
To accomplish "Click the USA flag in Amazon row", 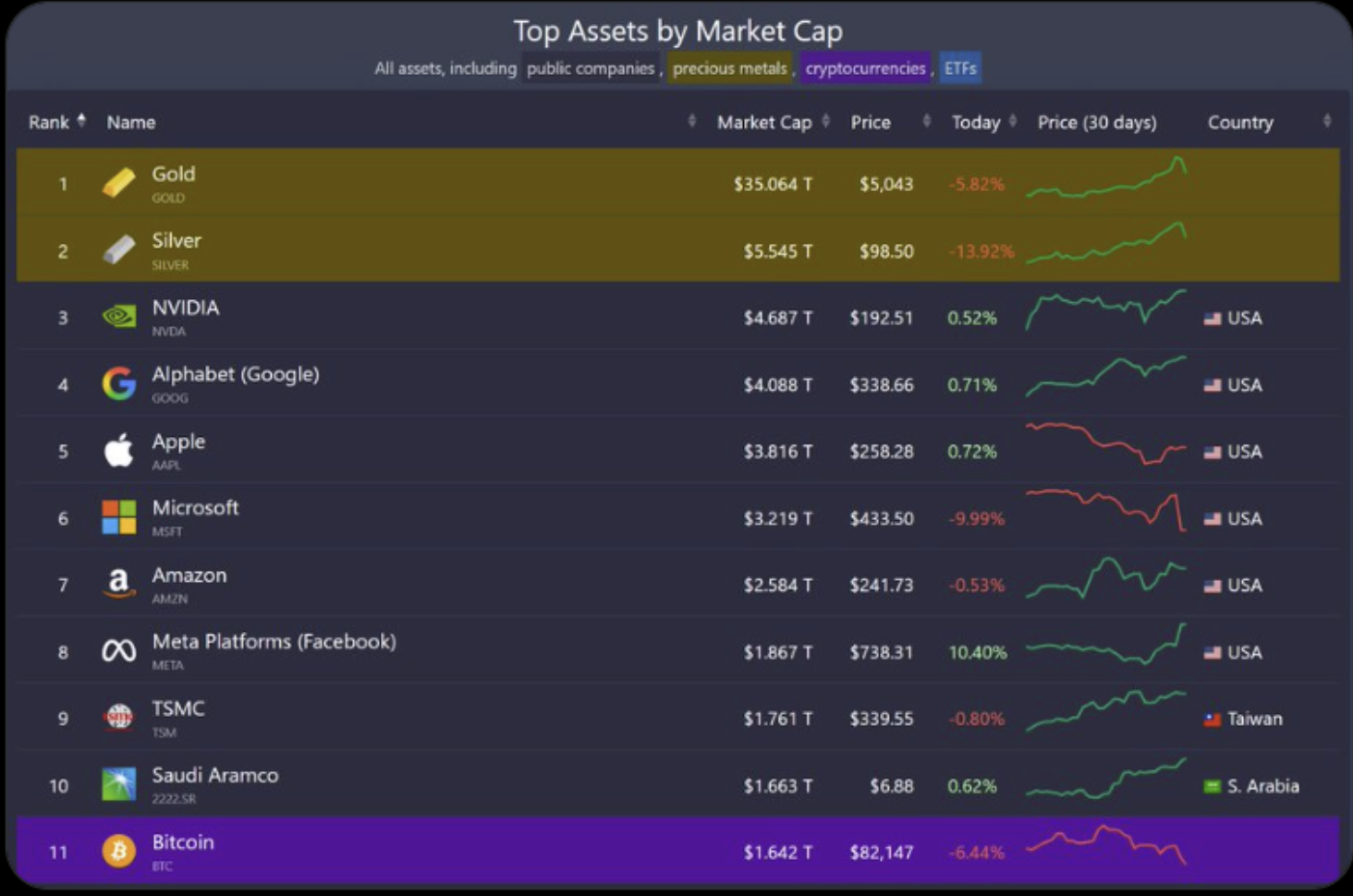I will [x=1213, y=586].
